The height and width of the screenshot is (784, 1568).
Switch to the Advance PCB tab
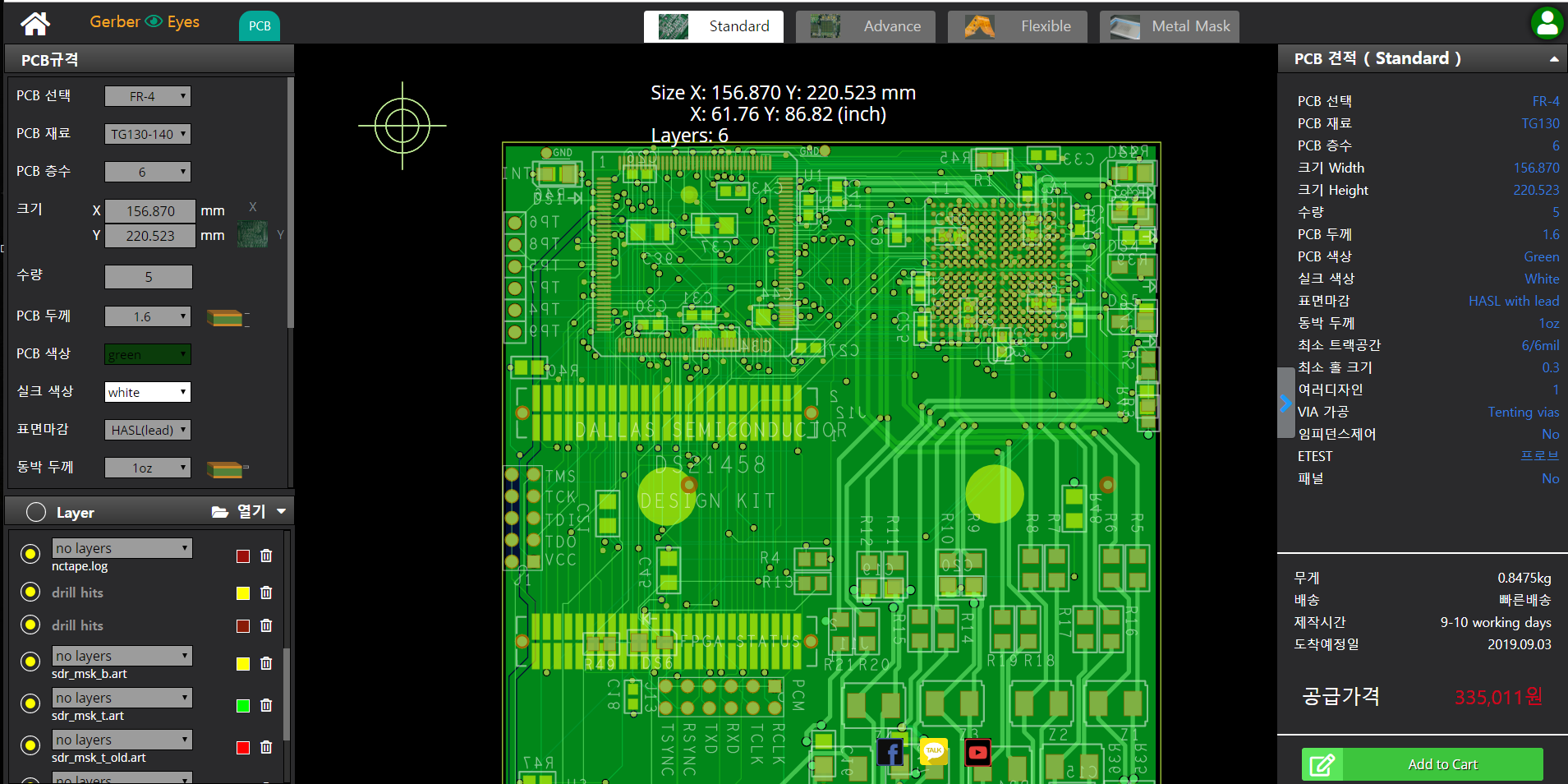click(865, 26)
